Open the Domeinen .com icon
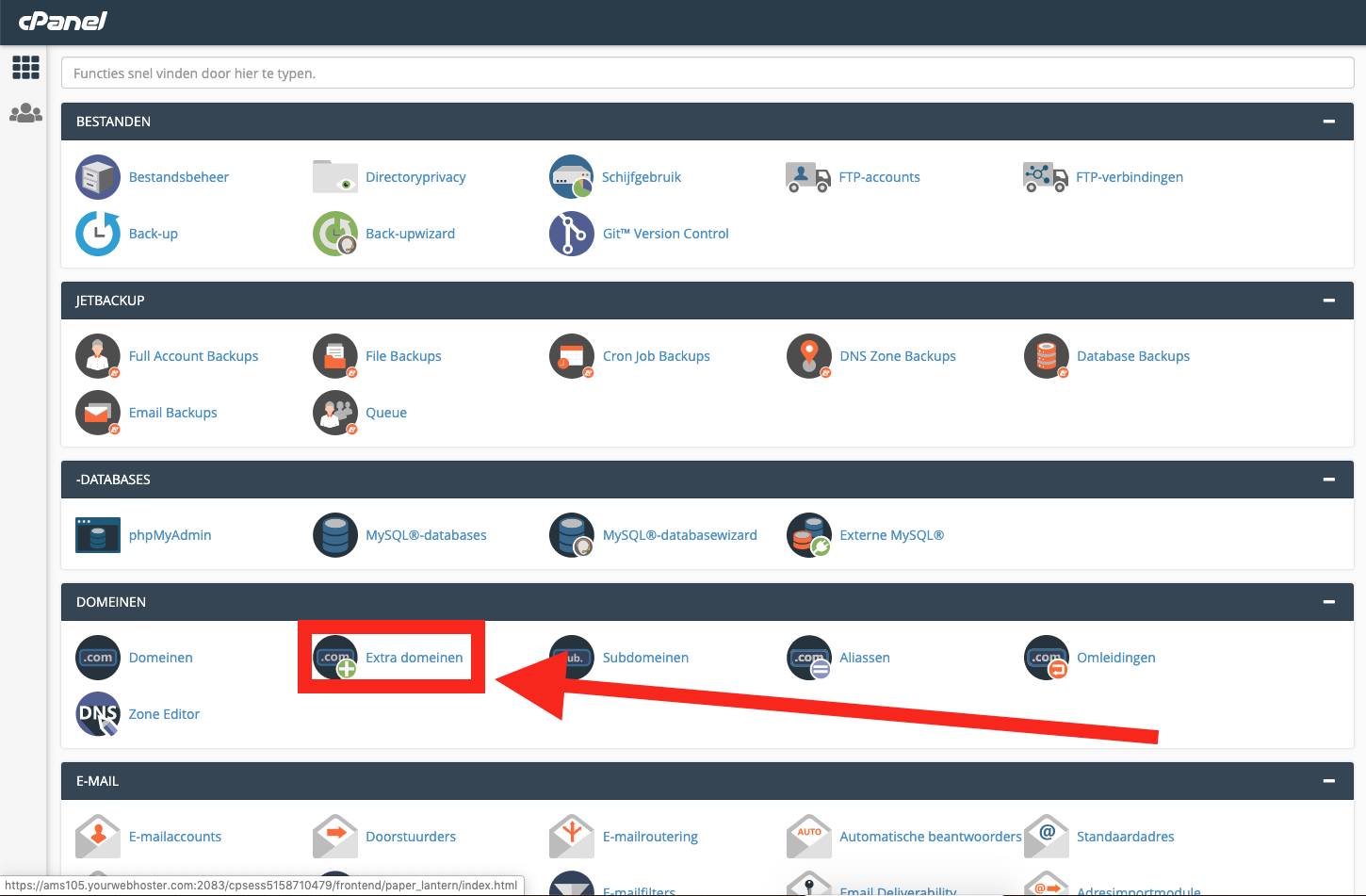Screen dimensions: 1366x896 (x=98, y=658)
